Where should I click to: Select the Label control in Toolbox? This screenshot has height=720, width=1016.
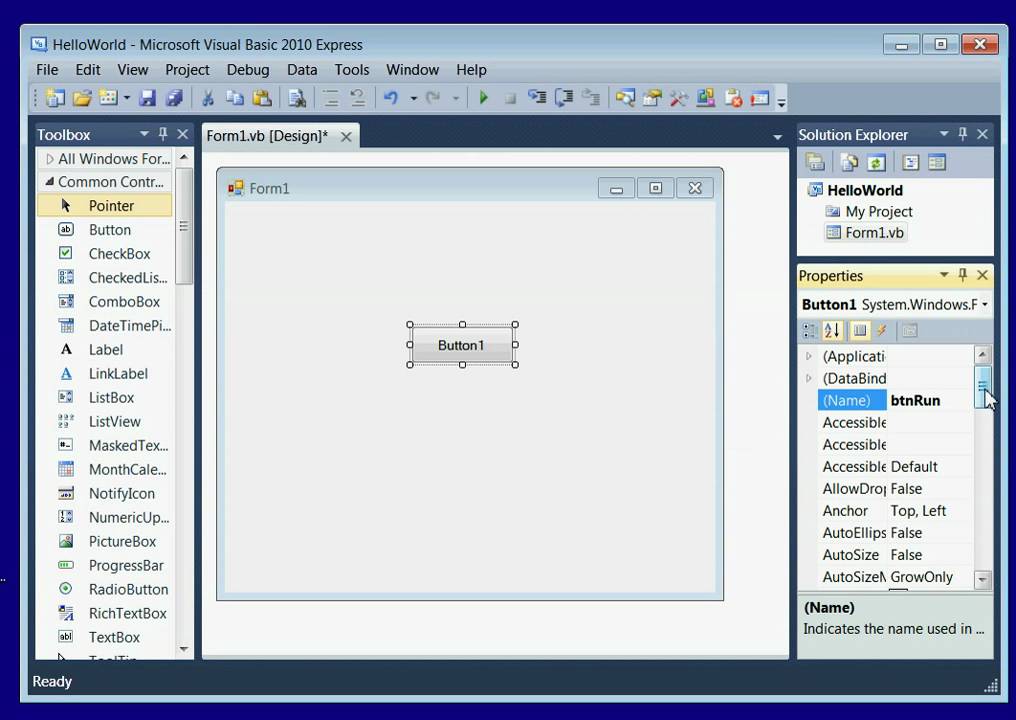tap(106, 349)
